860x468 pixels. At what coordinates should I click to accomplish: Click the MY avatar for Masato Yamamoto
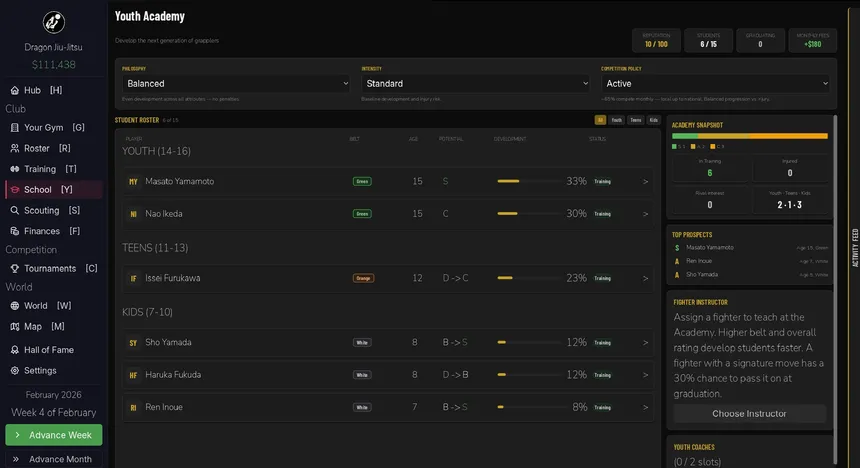pyautogui.click(x=133, y=182)
